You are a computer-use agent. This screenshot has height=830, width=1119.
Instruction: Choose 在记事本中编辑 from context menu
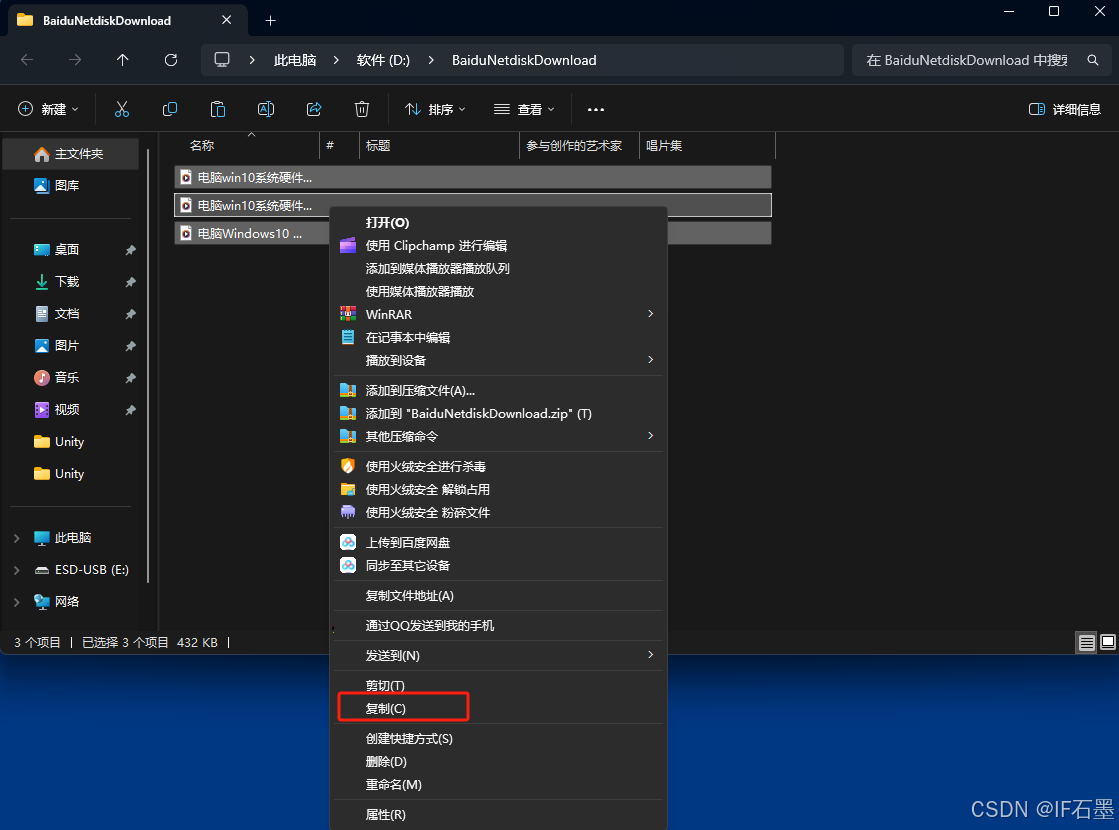[498, 338]
